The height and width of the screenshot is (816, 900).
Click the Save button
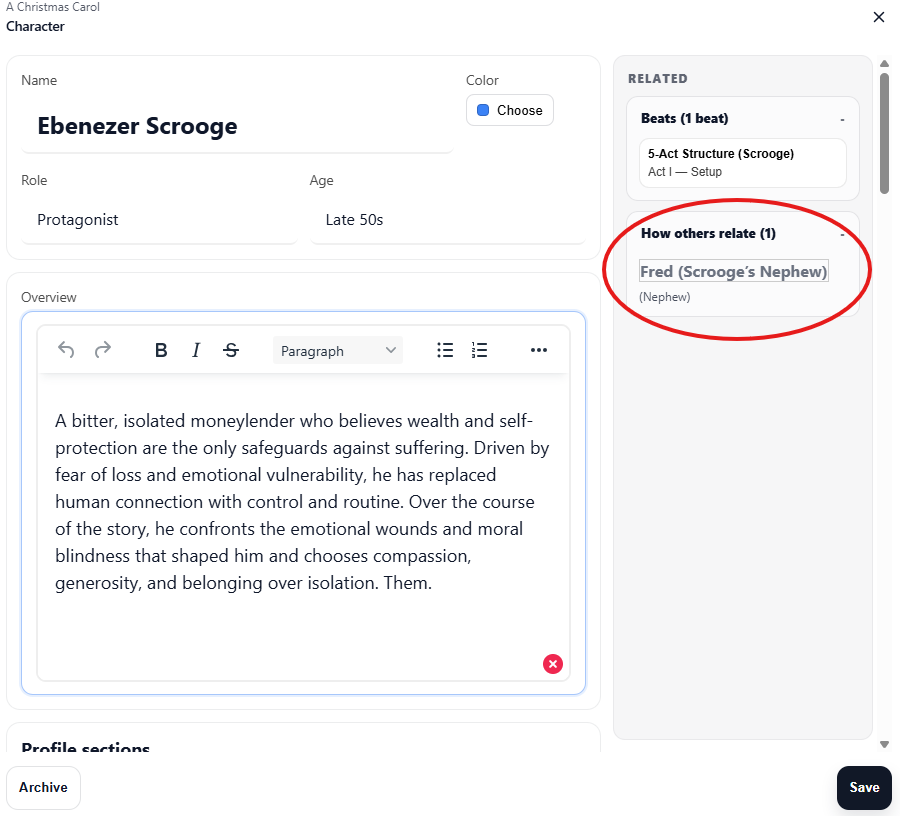pos(863,787)
